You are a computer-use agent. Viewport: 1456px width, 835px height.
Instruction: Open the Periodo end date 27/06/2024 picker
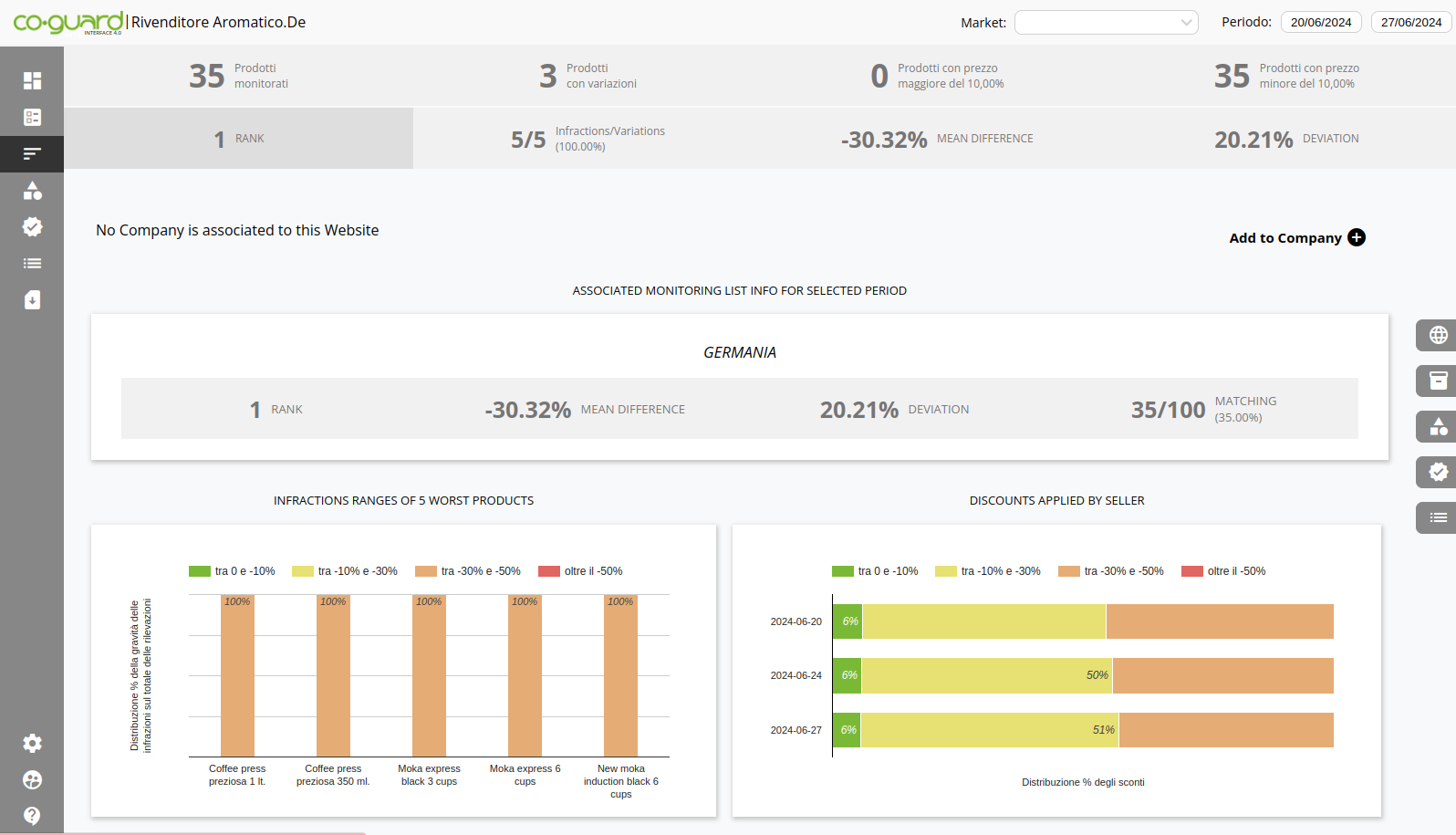coord(1410,23)
